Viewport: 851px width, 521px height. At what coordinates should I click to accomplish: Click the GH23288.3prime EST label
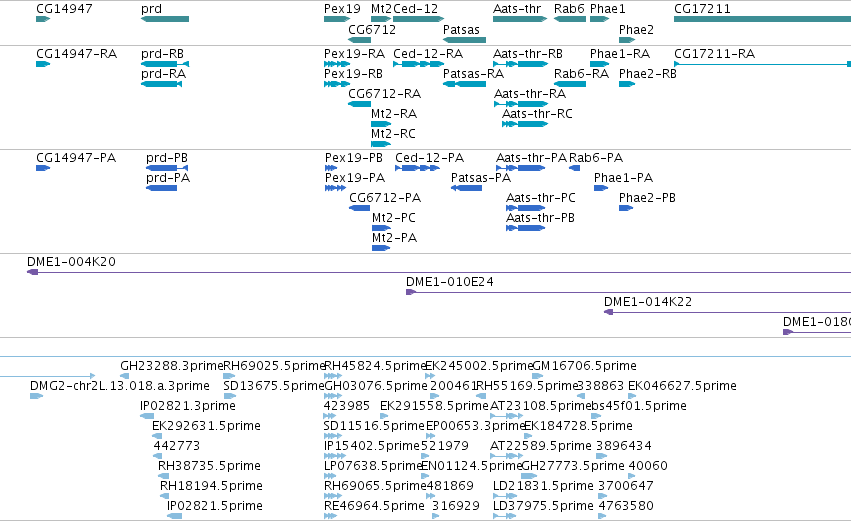(172, 366)
